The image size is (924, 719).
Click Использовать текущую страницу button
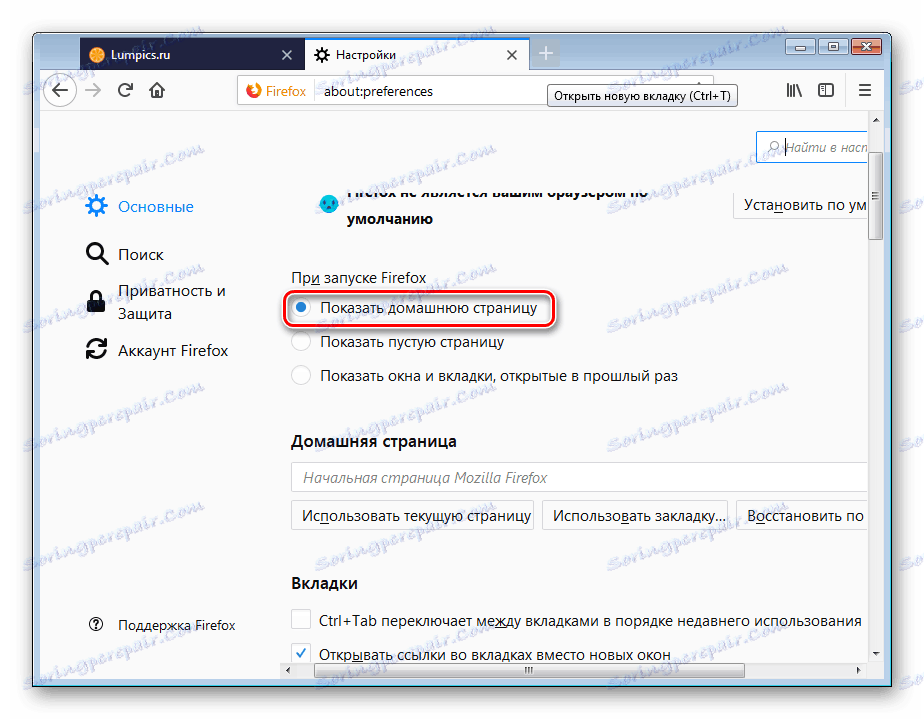[412, 516]
